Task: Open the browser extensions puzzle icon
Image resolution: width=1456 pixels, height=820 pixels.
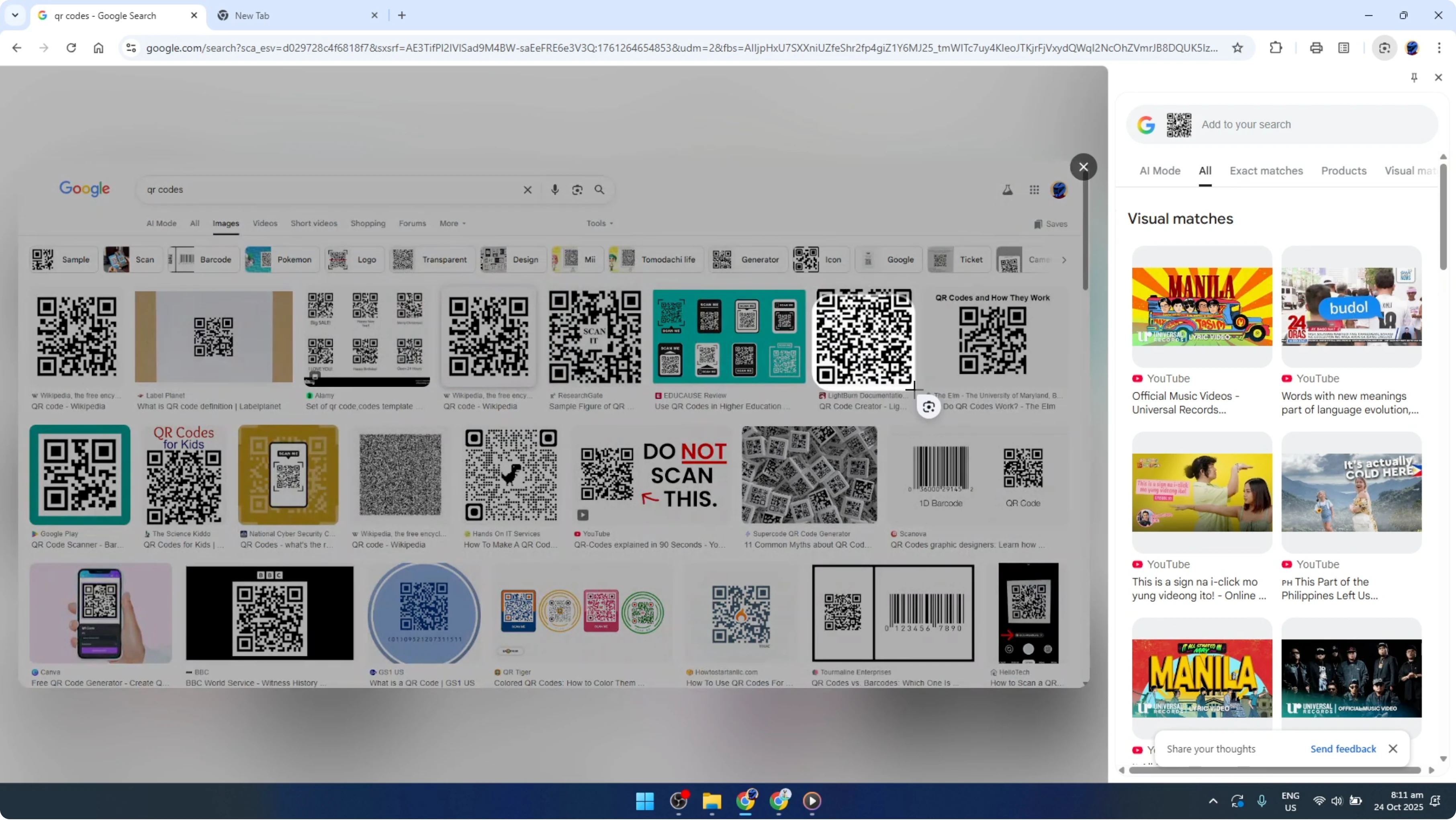Action: coord(1276,48)
